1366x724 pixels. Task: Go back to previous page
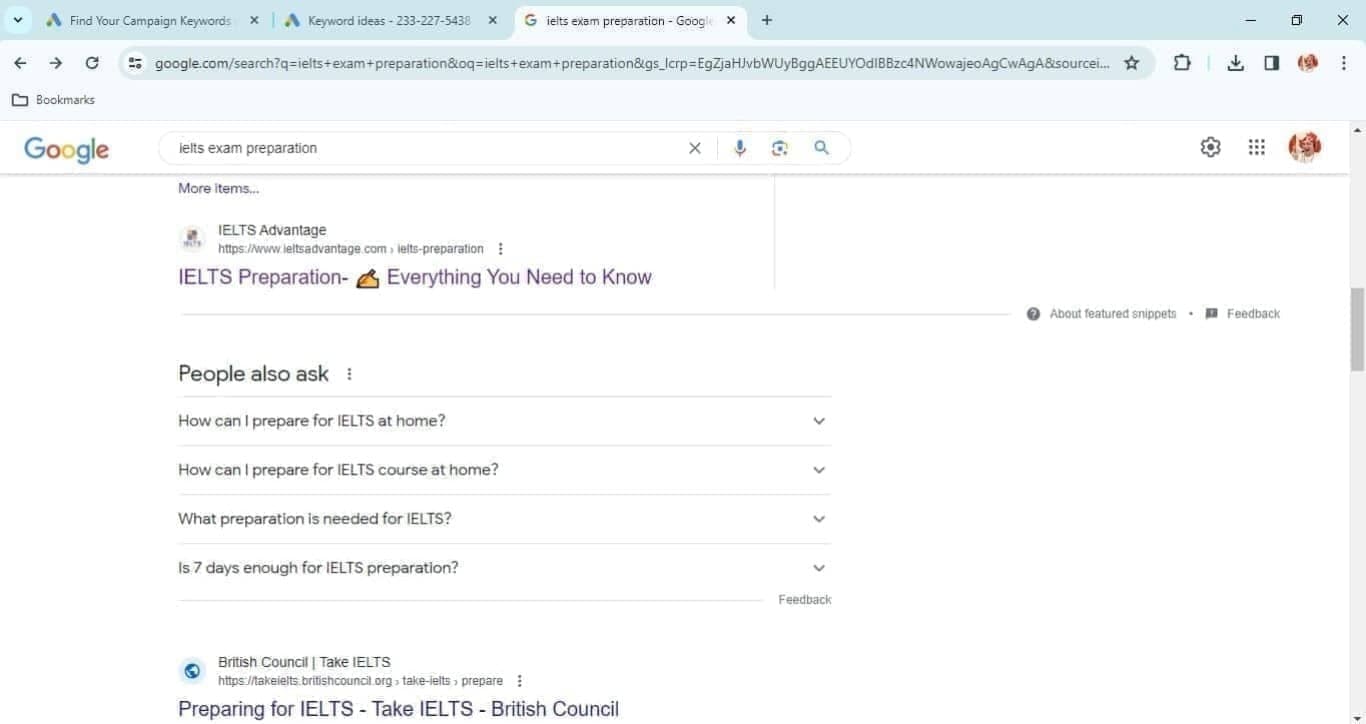click(x=20, y=63)
